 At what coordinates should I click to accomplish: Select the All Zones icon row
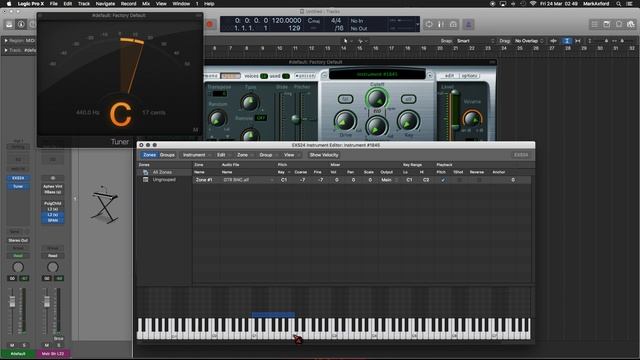tap(164, 172)
